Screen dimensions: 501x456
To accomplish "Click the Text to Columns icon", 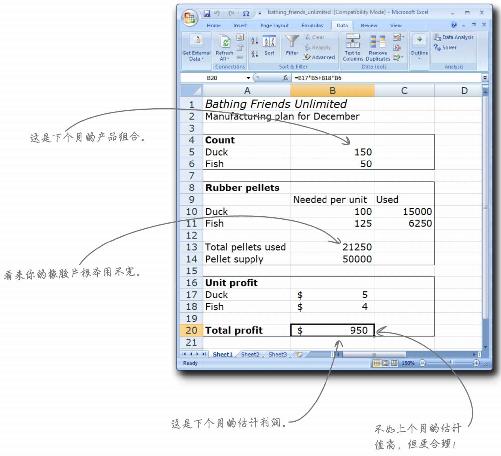I will coord(352,41).
